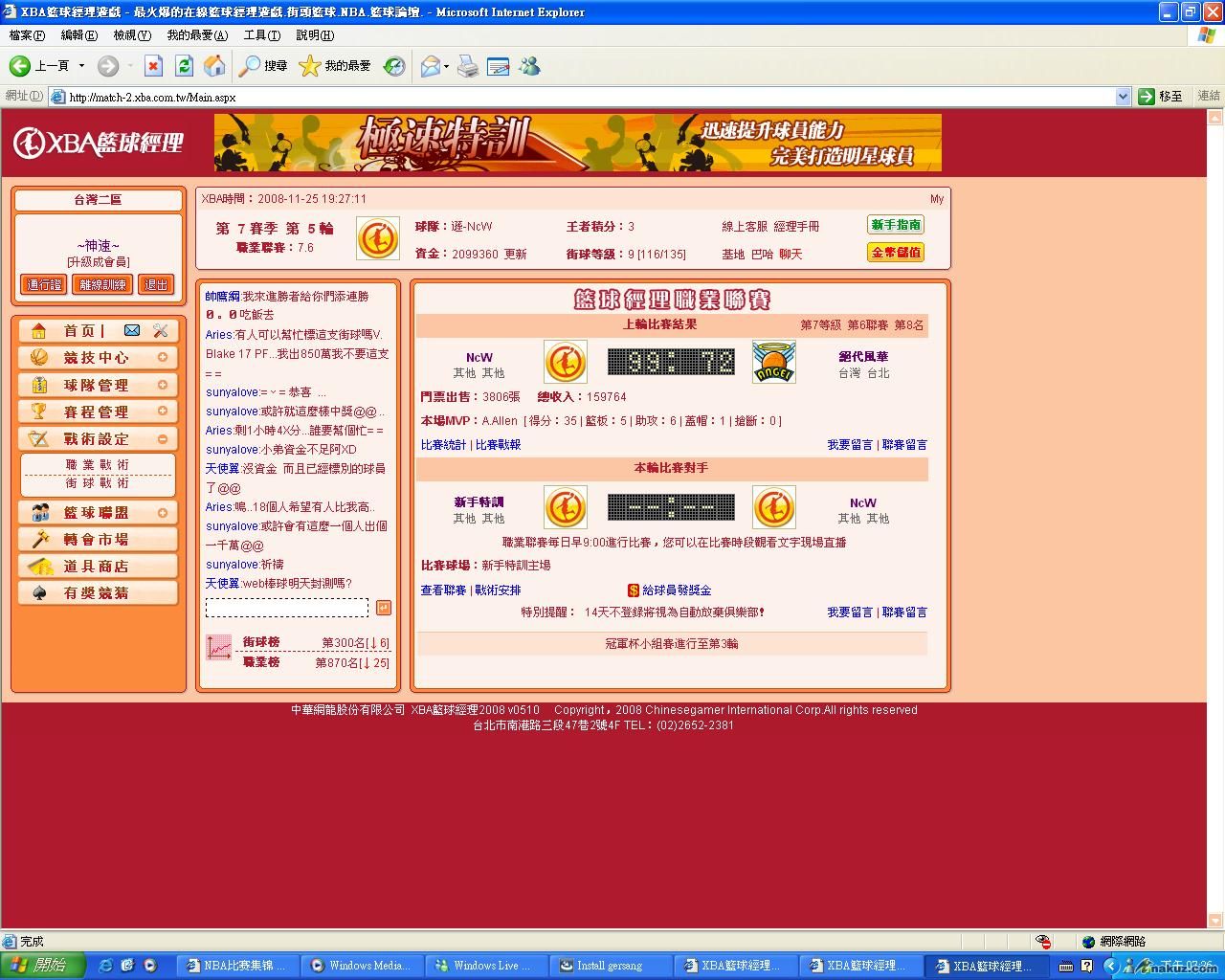The height and width of the screenshot is (980, 1225).
Task: Click the gavel icon for 轉會市場
Action: click(39, 539)
